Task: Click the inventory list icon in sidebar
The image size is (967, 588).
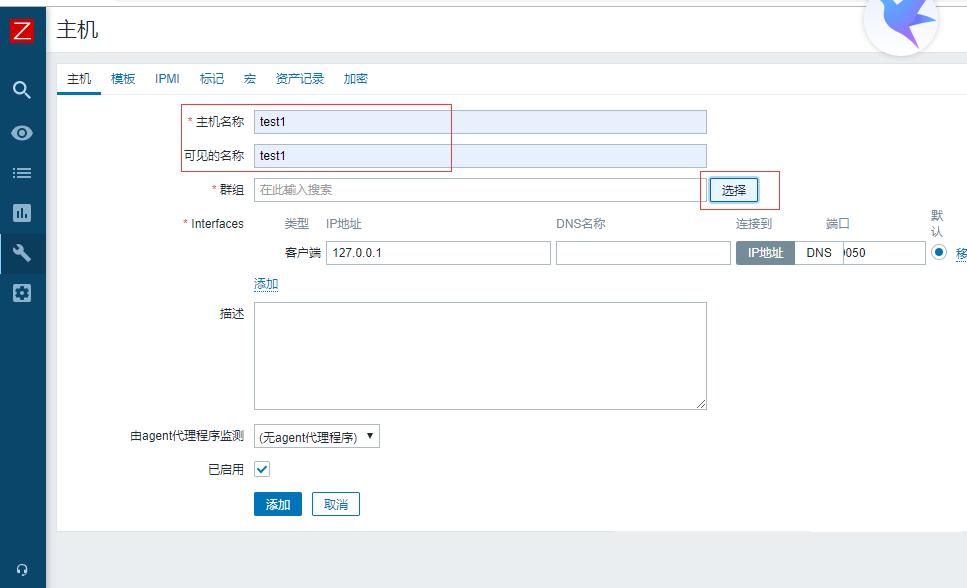Action: [22, 171]
